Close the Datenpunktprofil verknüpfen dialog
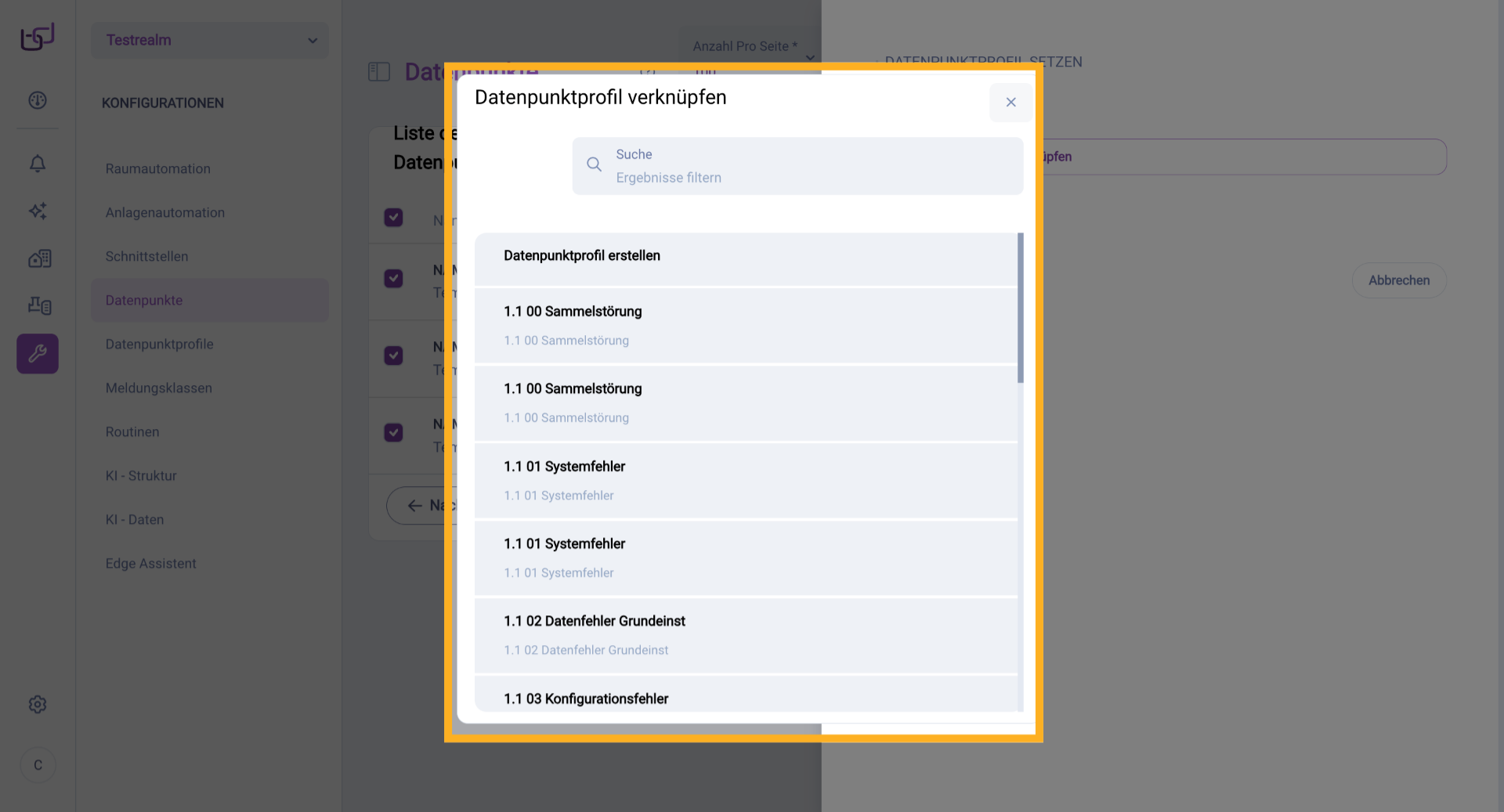 coord(1010,103)
